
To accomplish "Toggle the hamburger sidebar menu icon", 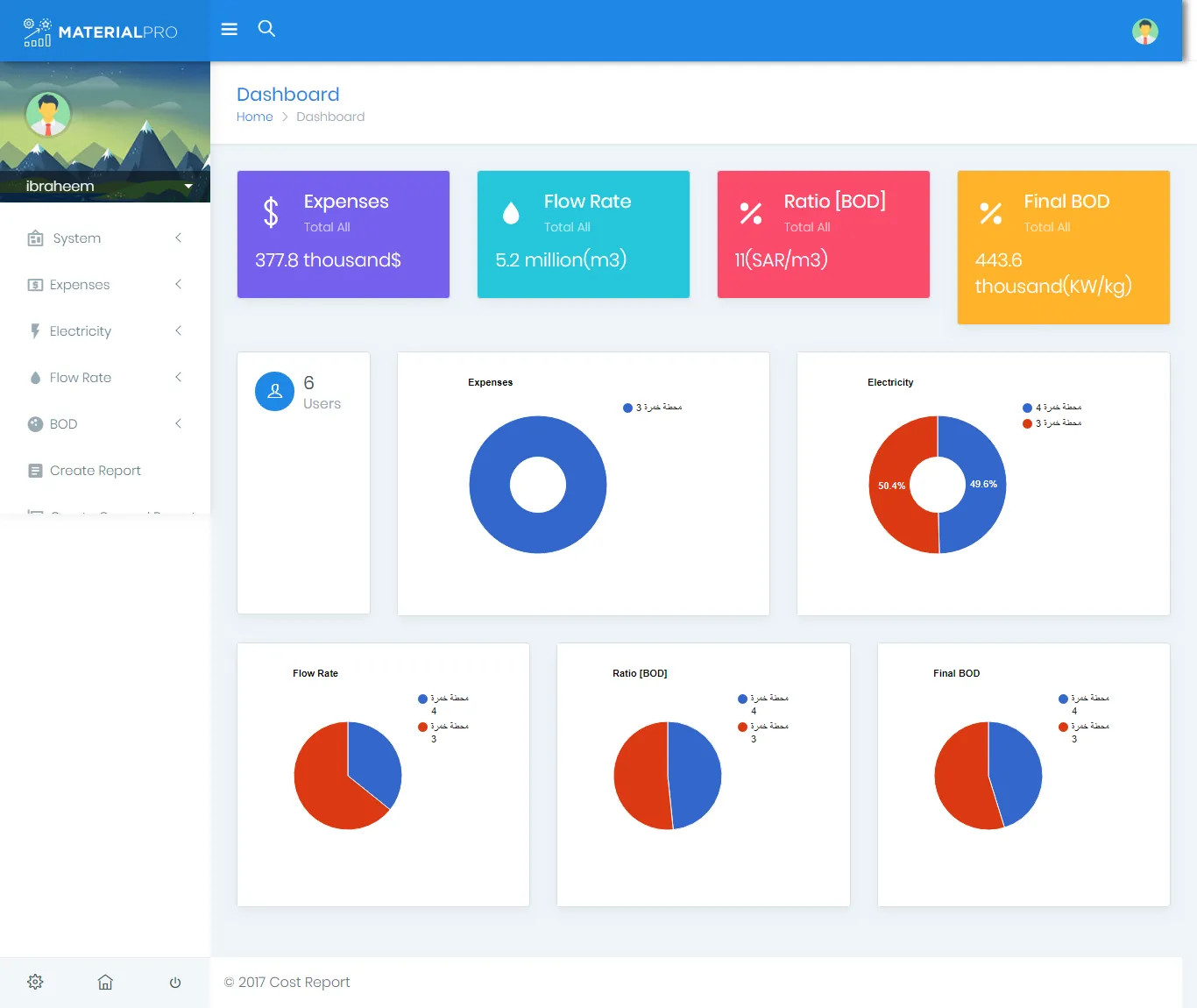I will (230, 29).
